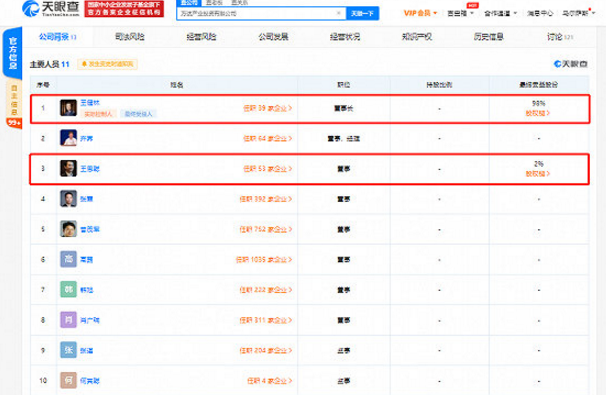Expand the 合作通道 dropdown menu
Viewport: 606px width, 395px height.
(x=500, y=13)
